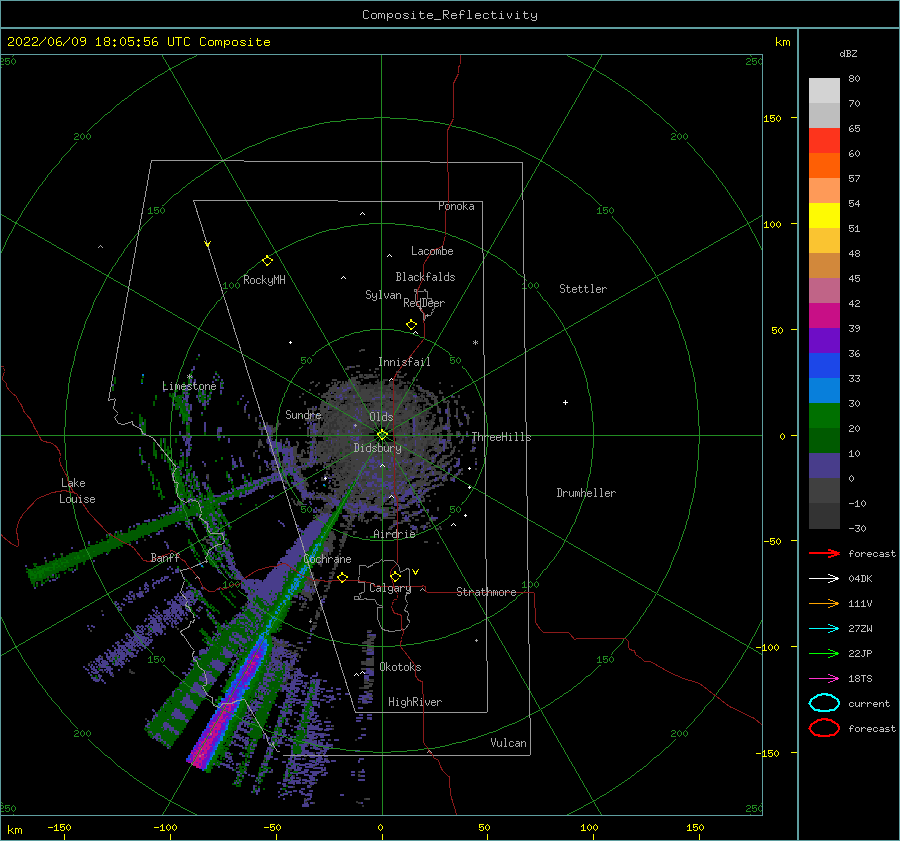Click the Airdrie city label
The height and width of the screenshot is (841, 900).
pos(394,534)
